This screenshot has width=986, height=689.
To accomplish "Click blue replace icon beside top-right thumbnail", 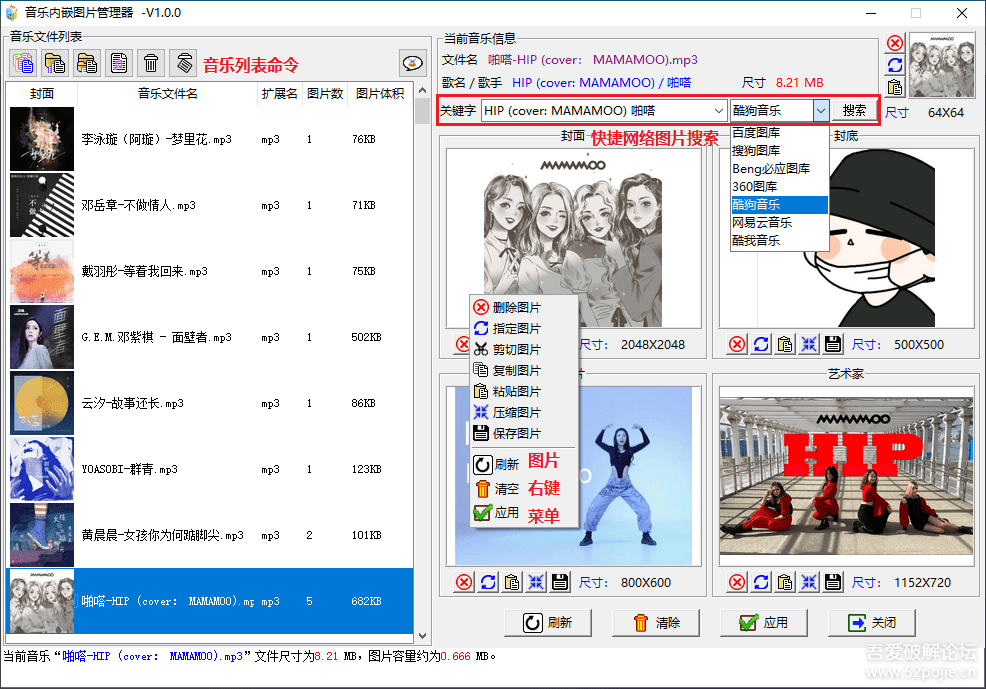I will tap(895, 65).
